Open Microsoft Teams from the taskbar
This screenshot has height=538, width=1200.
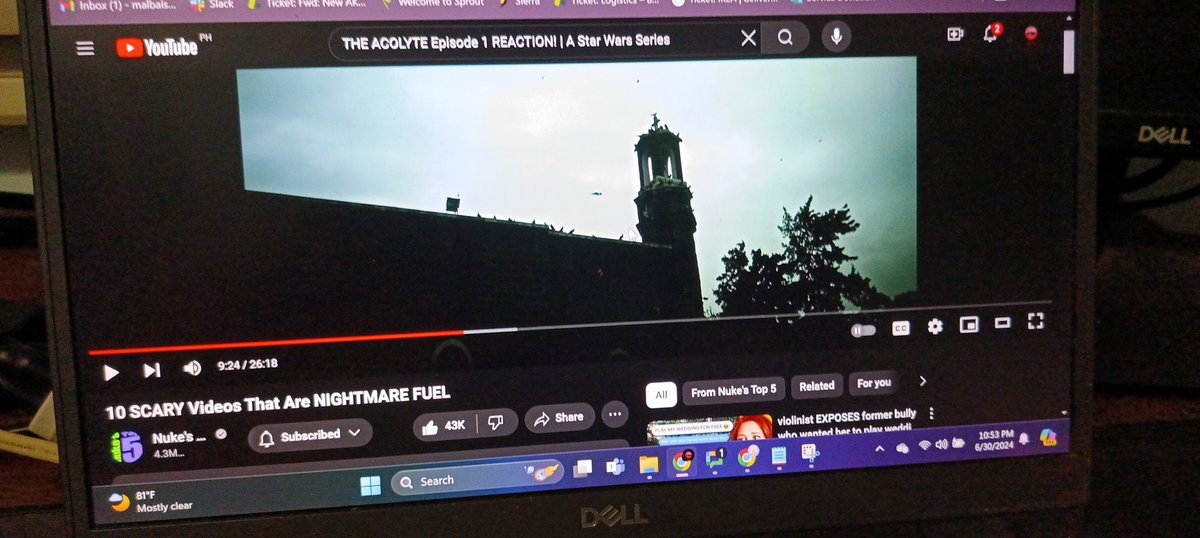[615, 466]
